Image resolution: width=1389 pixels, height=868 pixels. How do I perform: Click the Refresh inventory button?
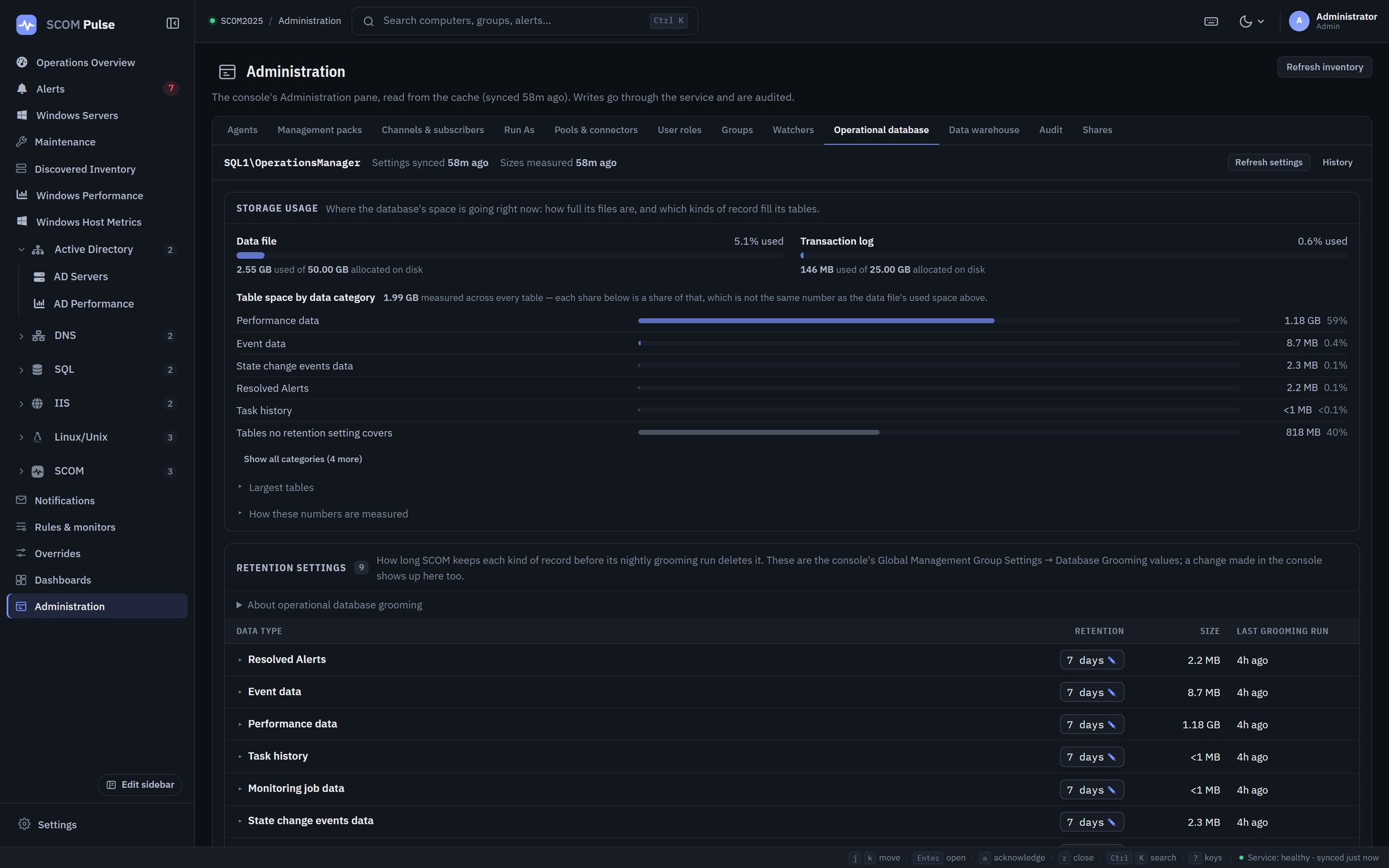1325,67
